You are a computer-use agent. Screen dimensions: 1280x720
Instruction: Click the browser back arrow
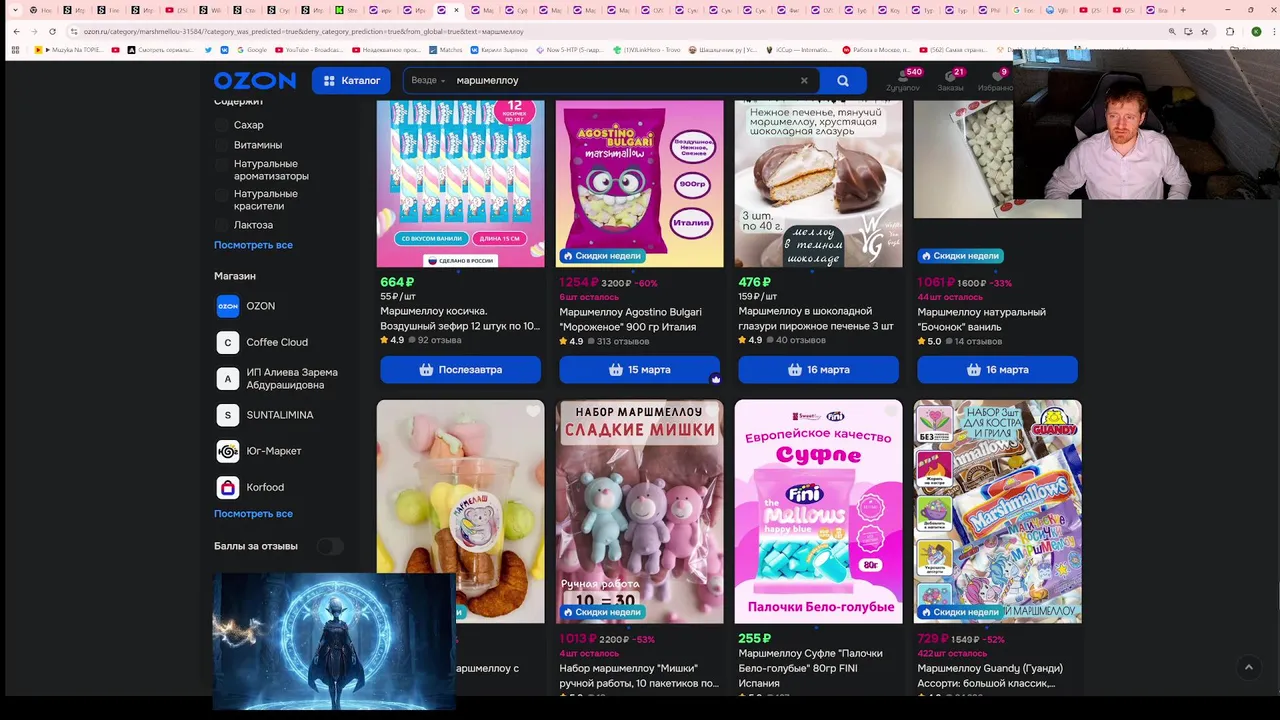point(16,31)
